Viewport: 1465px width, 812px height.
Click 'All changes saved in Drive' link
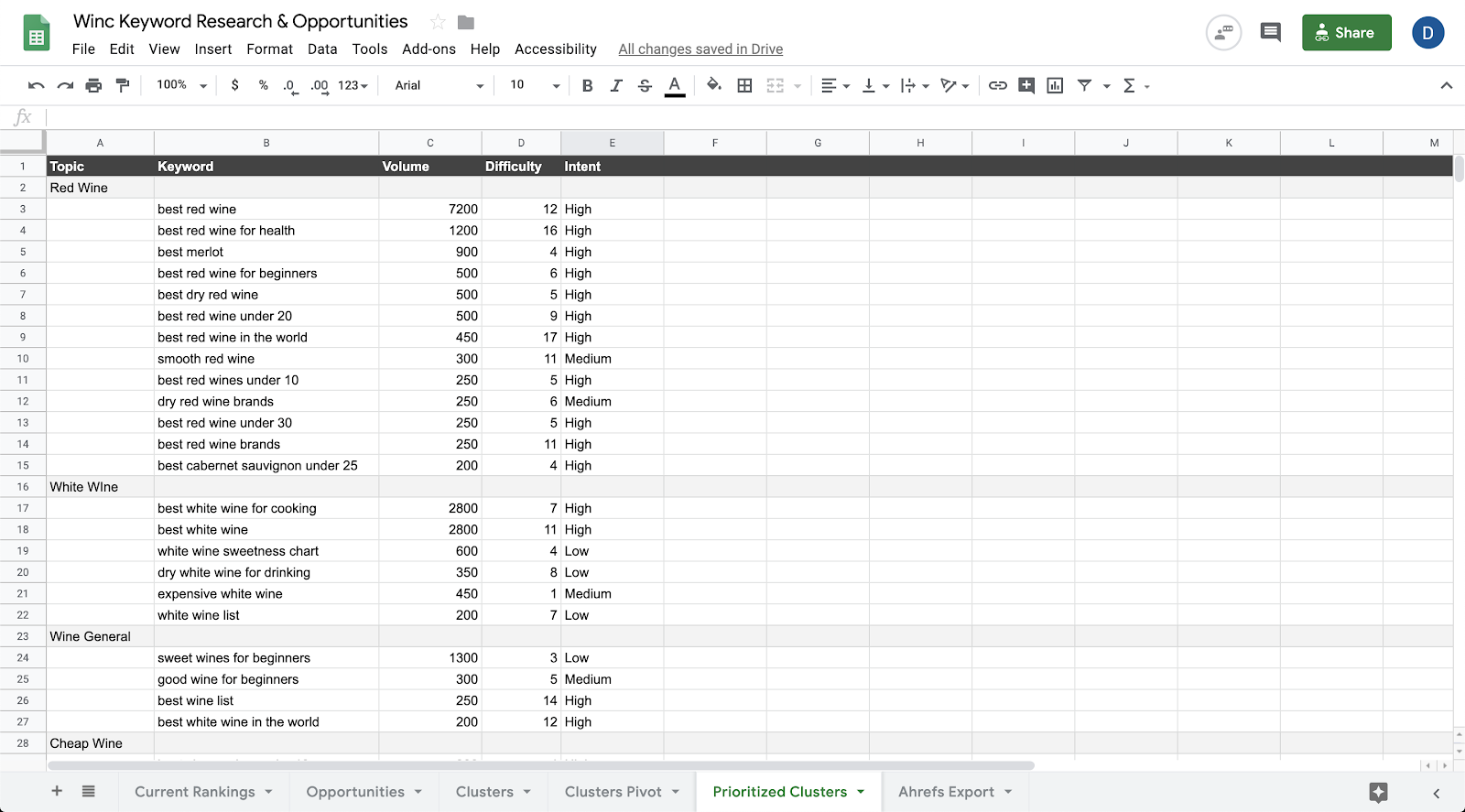click(700, 49)
